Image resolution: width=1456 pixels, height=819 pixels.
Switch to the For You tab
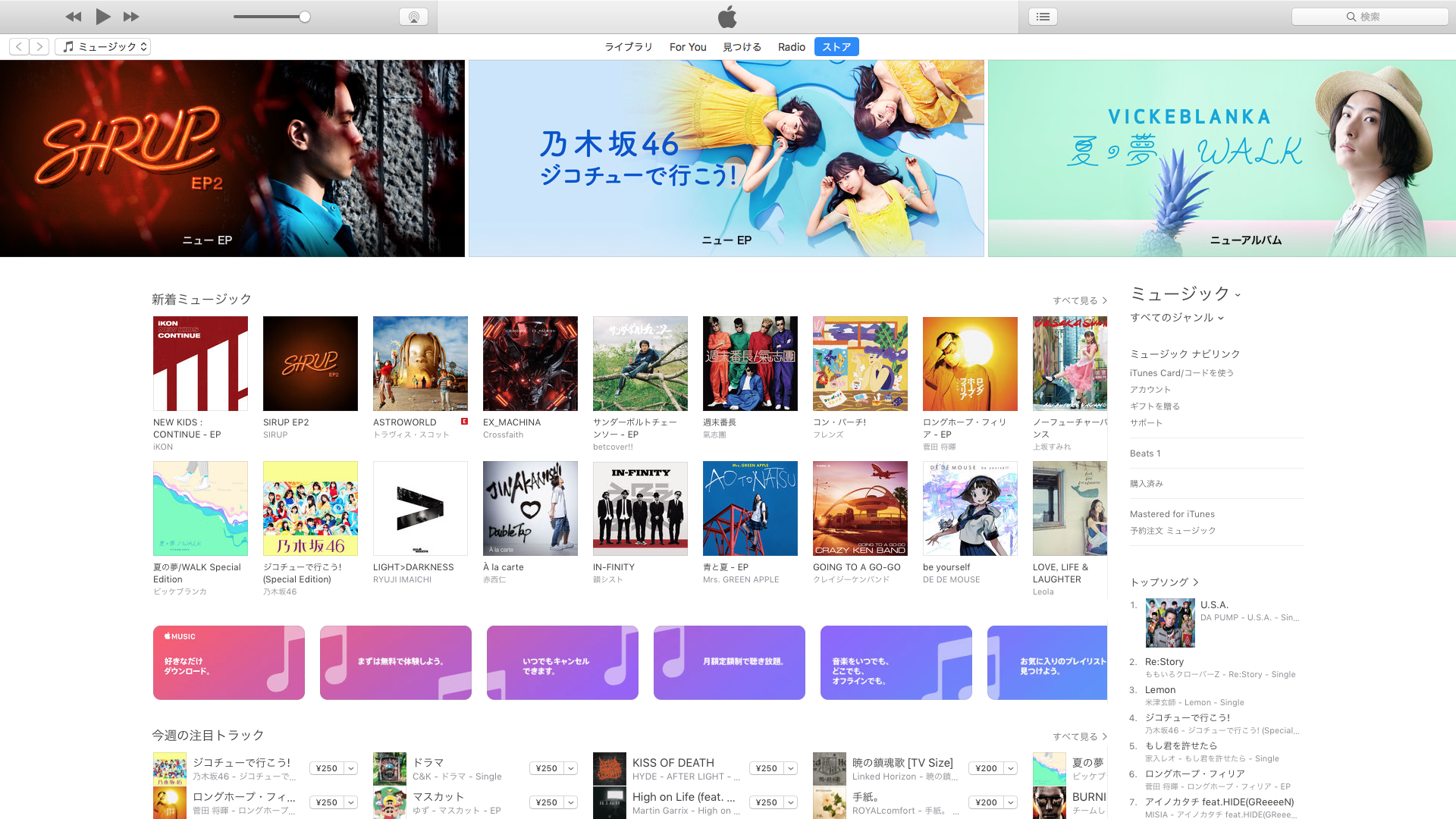(688, 47)
